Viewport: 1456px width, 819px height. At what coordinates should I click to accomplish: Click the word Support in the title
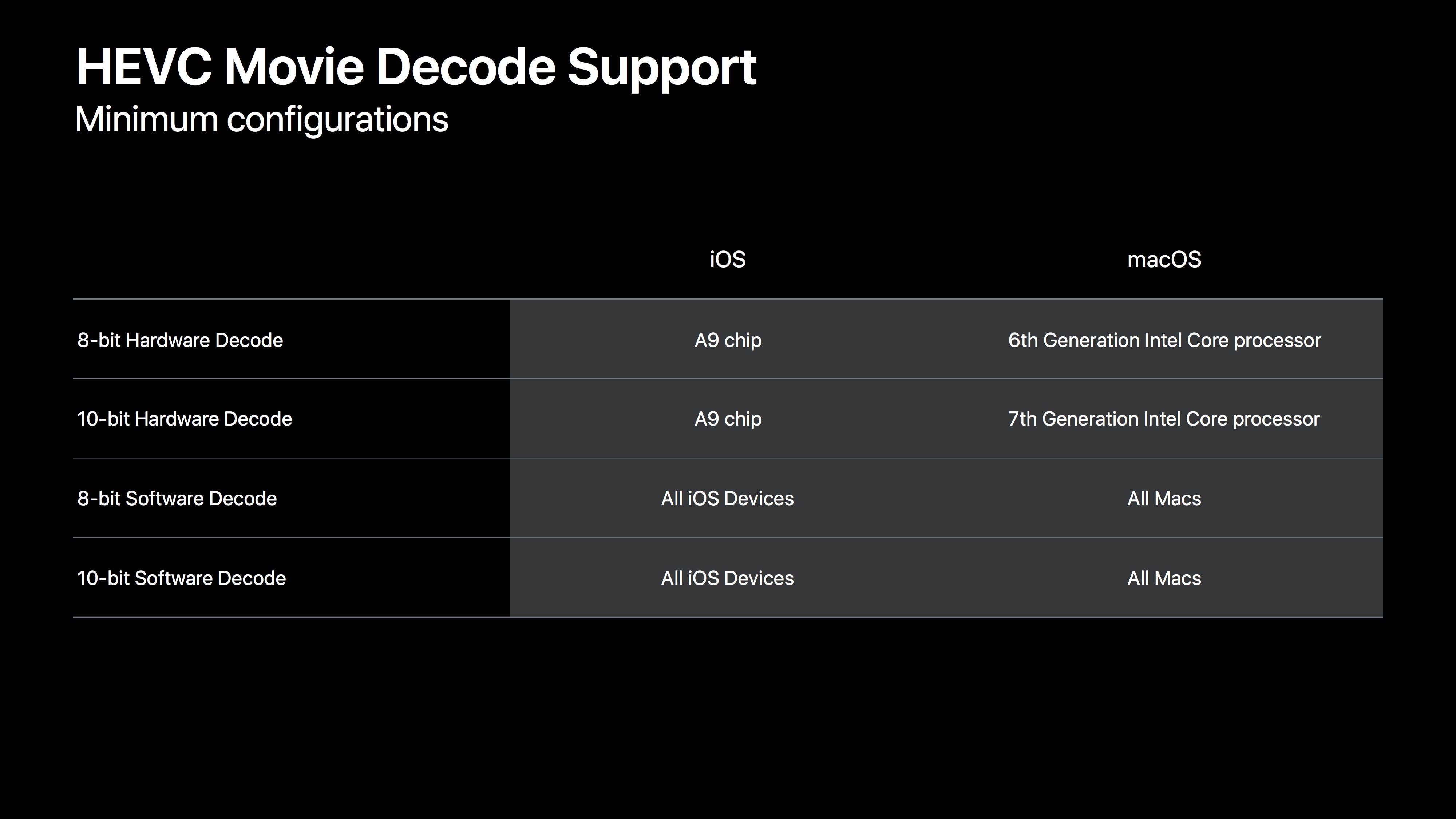(661, 67)
